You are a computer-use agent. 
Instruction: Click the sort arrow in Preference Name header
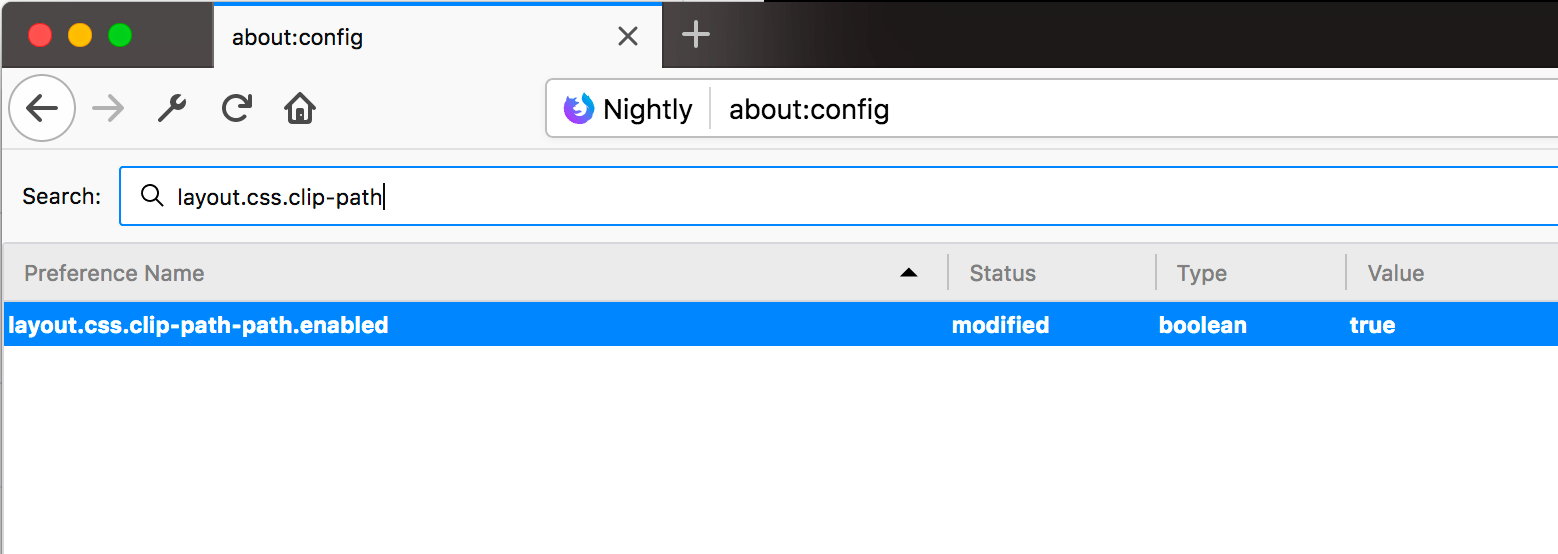pyautogui.click(x=908, y=273)
